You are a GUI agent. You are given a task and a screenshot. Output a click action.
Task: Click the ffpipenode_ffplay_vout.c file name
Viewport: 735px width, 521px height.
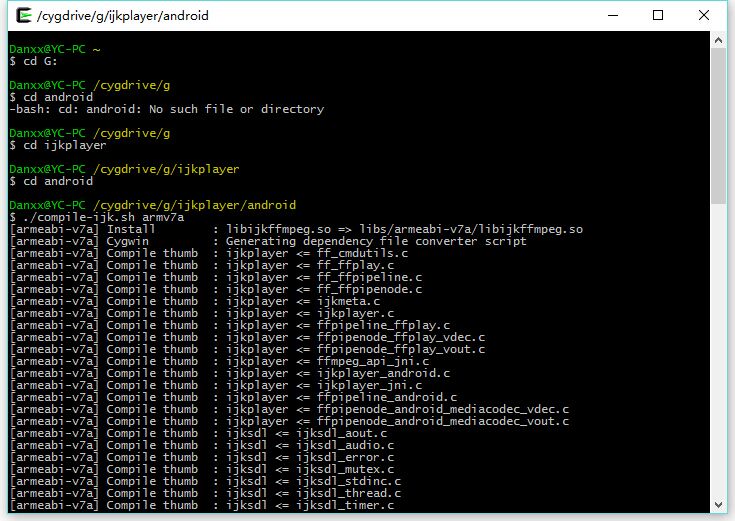401,349
